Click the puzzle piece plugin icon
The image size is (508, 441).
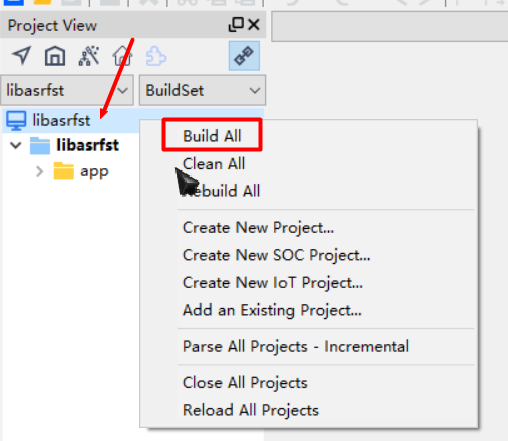point(156,56)
